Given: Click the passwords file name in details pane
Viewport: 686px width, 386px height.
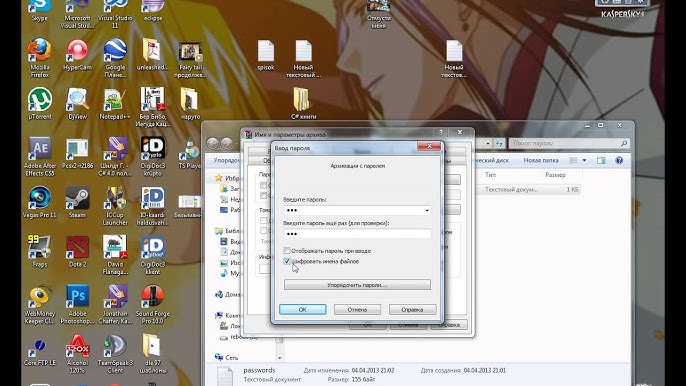Looking at the screenshot, I should click(259, 370).
